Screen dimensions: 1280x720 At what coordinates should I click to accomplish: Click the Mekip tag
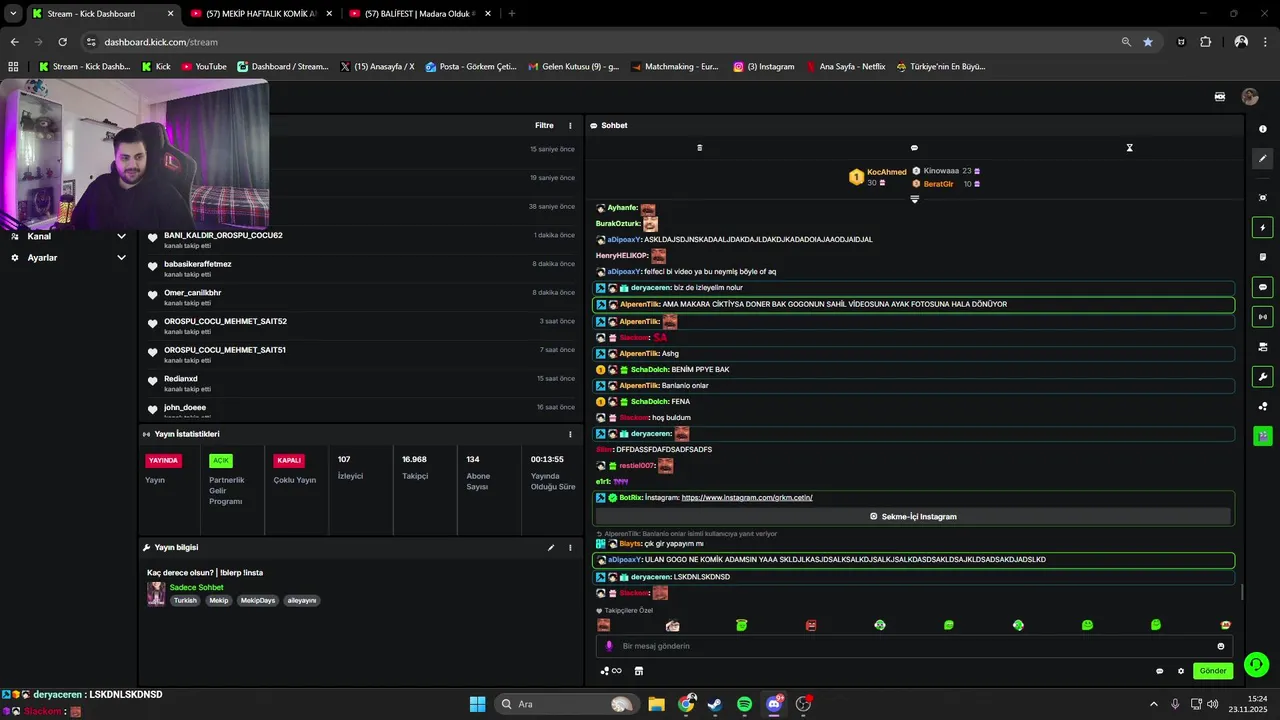click(219, 601)
